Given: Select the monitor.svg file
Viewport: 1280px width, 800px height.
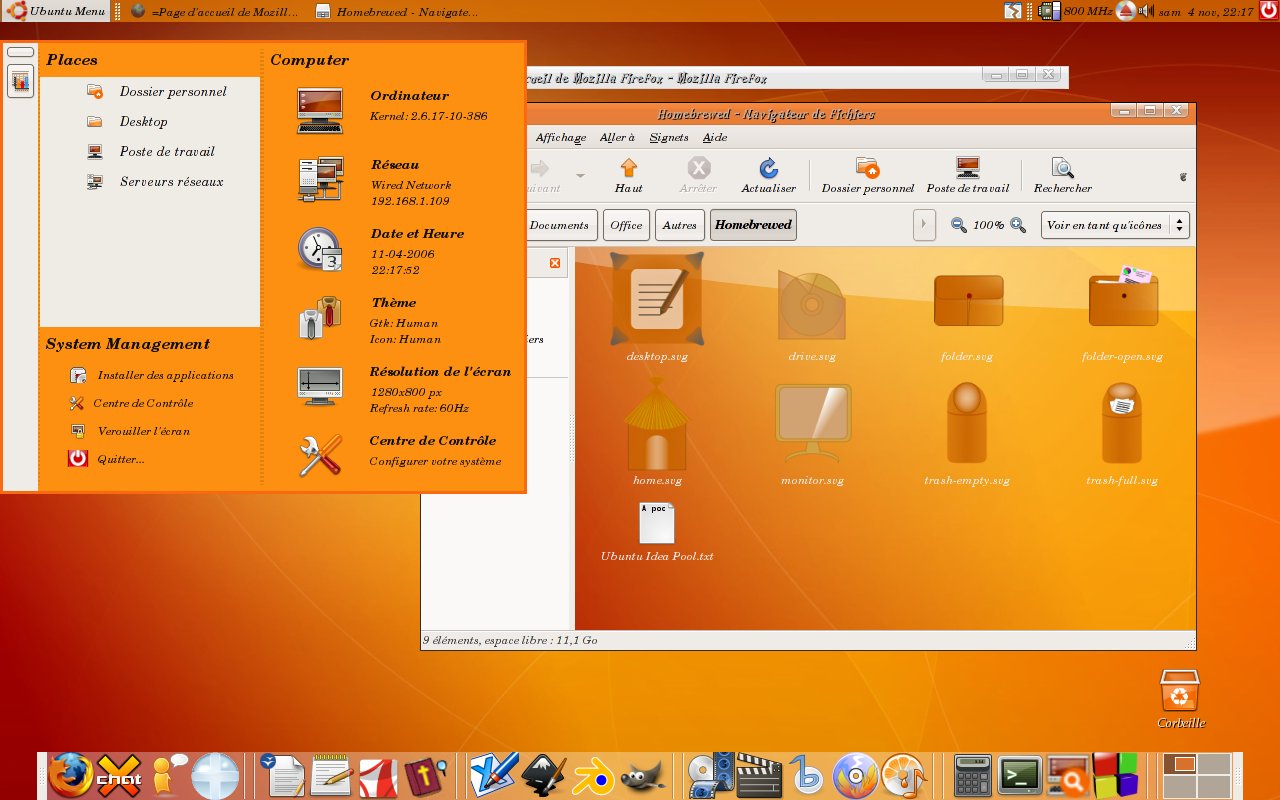Looking at the screenshot, I should 812,436.
